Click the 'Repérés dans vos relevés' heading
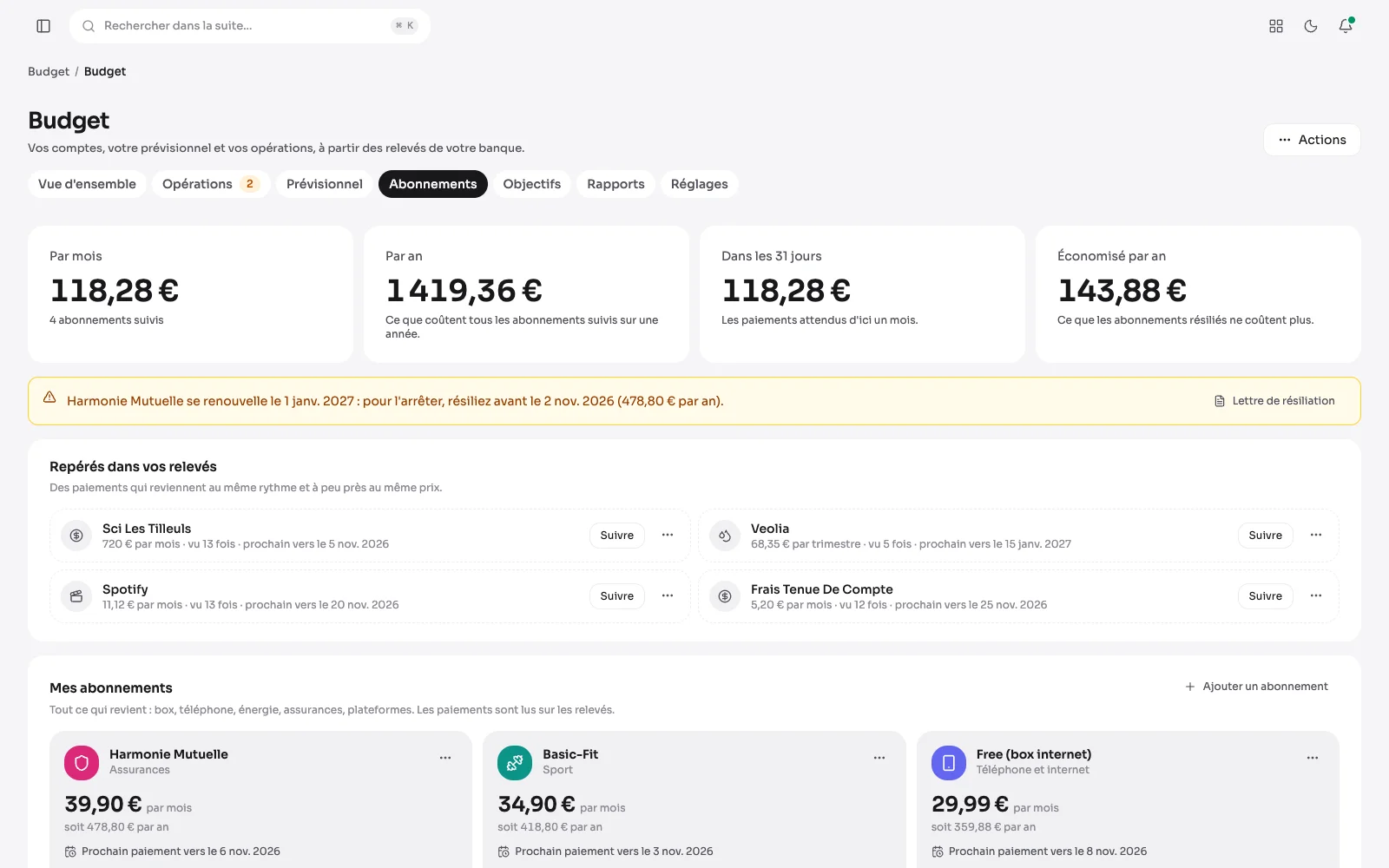 click(133, 467)
